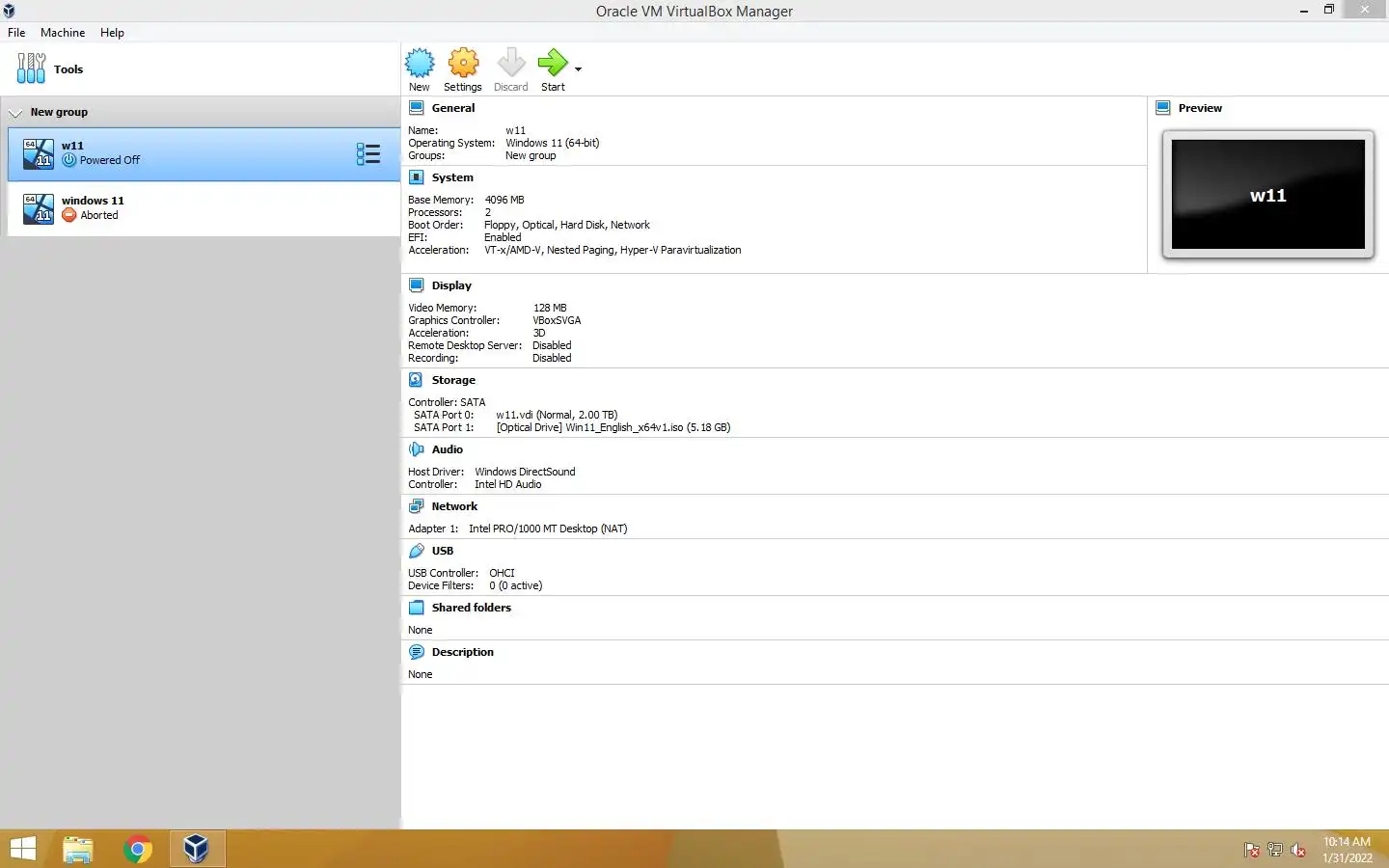Open Google Chrome from taskbar
The width and height of the screenshot is (1389, 868).
point(138,850)
